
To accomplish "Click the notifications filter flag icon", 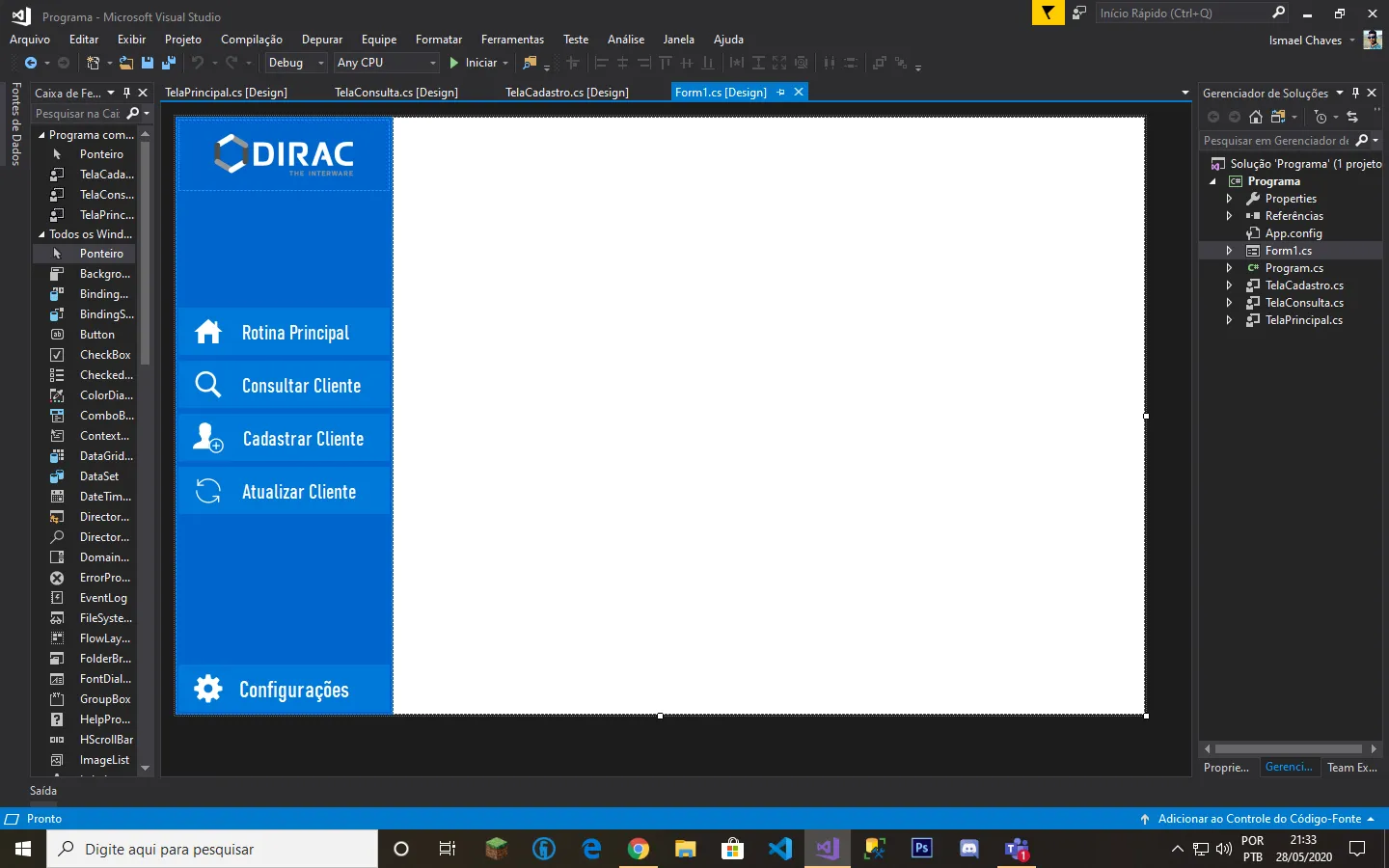I will coord(1047,13).
